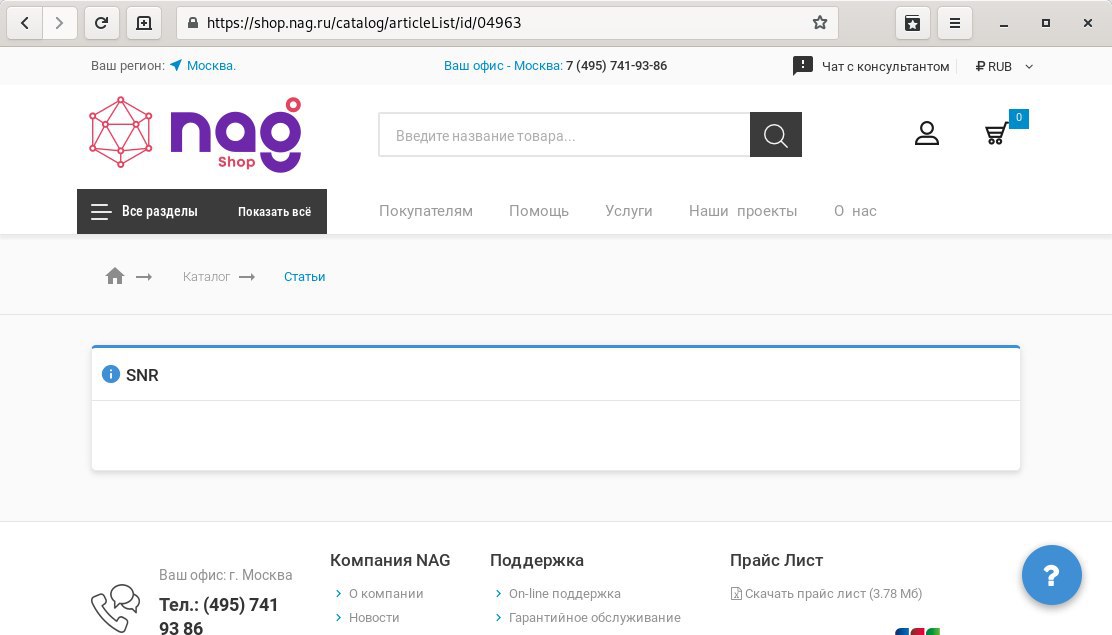Maximize the browser window
The image size is (1112, 635).
(x=1045, y=23)
